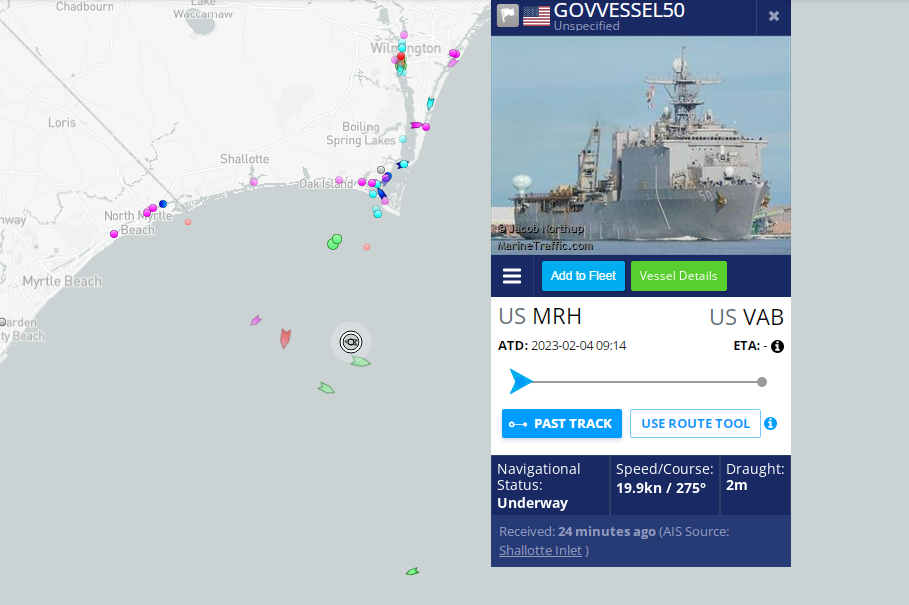909x605 pixels.
Task: Click the grey destination endpoint of voyage line
Action: pos(762,382)
